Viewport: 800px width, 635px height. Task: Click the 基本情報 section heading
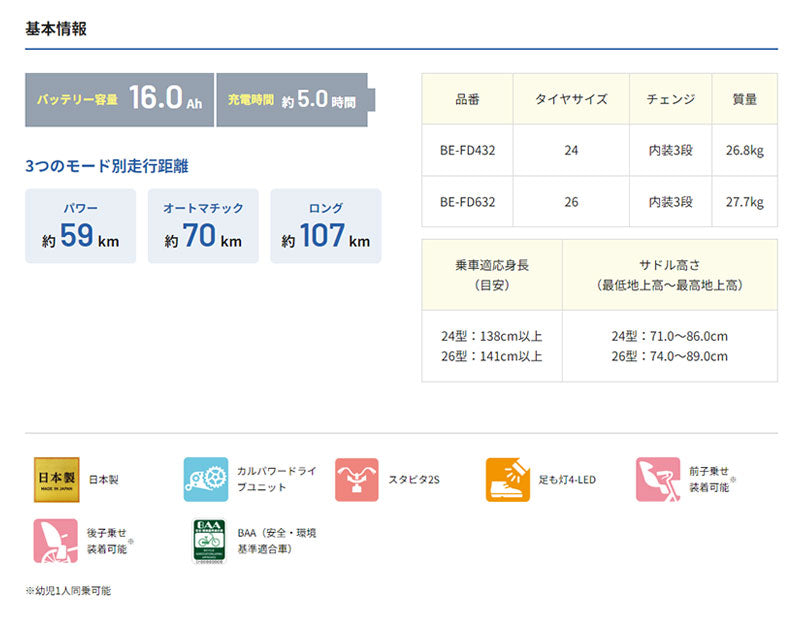coord(56,29)
